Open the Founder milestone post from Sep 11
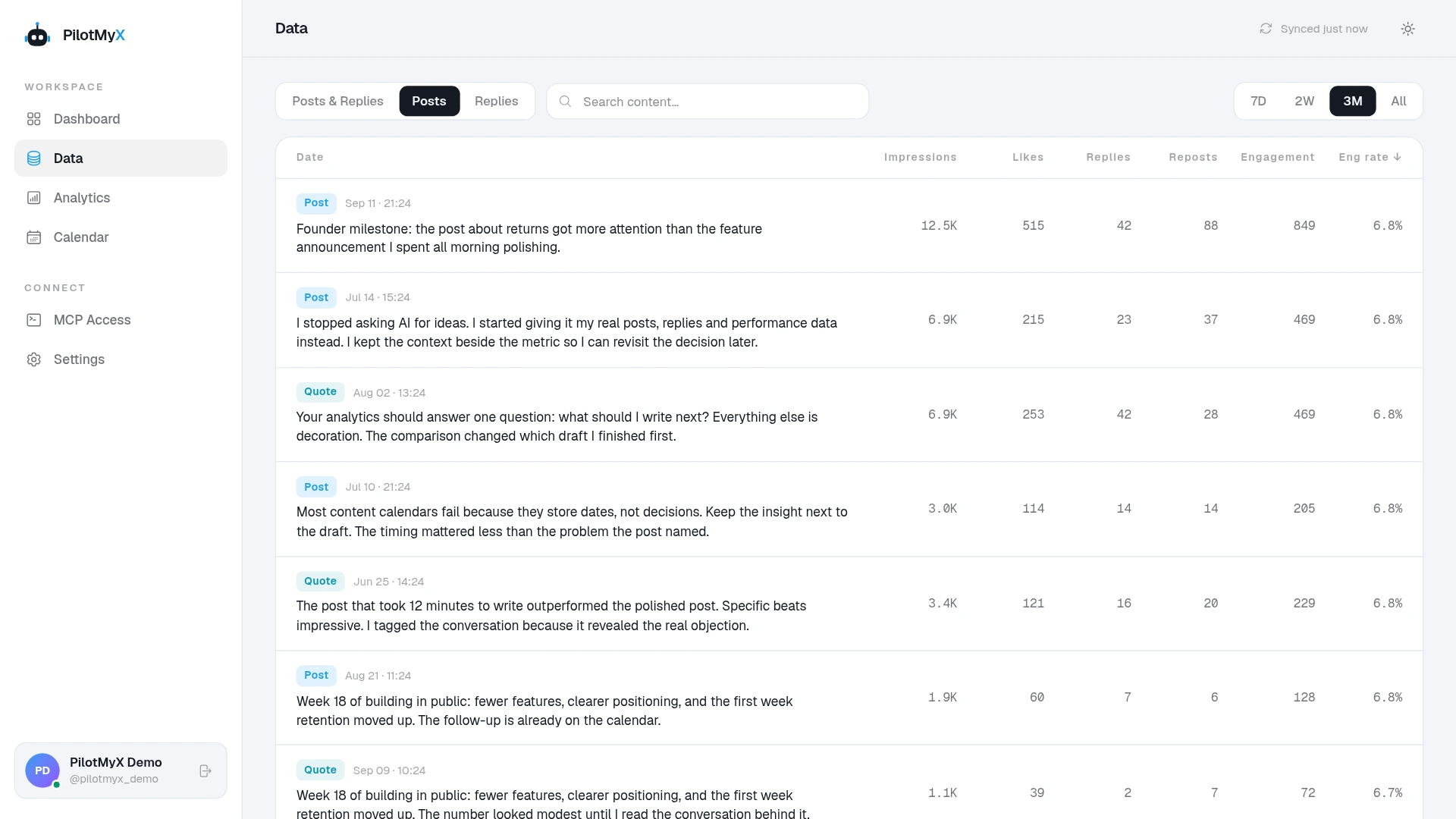The image size is (1456, 819). click(849, 226)
